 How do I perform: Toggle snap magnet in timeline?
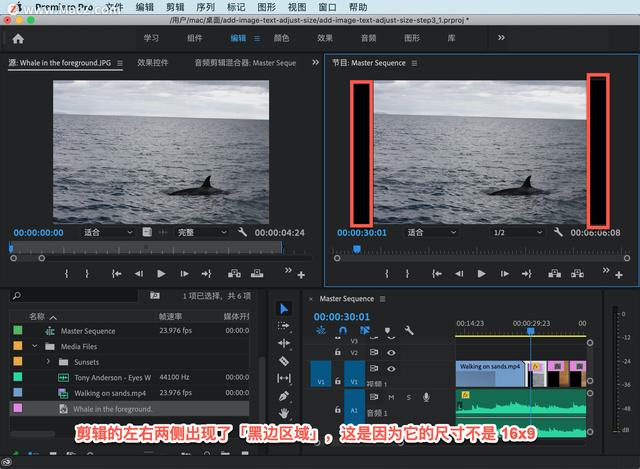pyautogui.click(x=343, y=330)
